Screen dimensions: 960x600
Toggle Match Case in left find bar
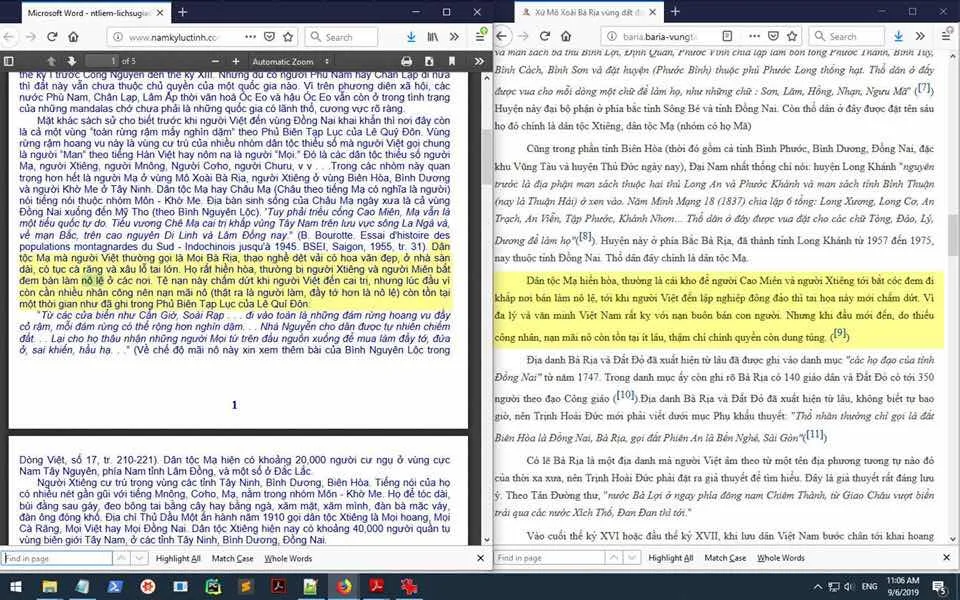(x=233, y=558)
